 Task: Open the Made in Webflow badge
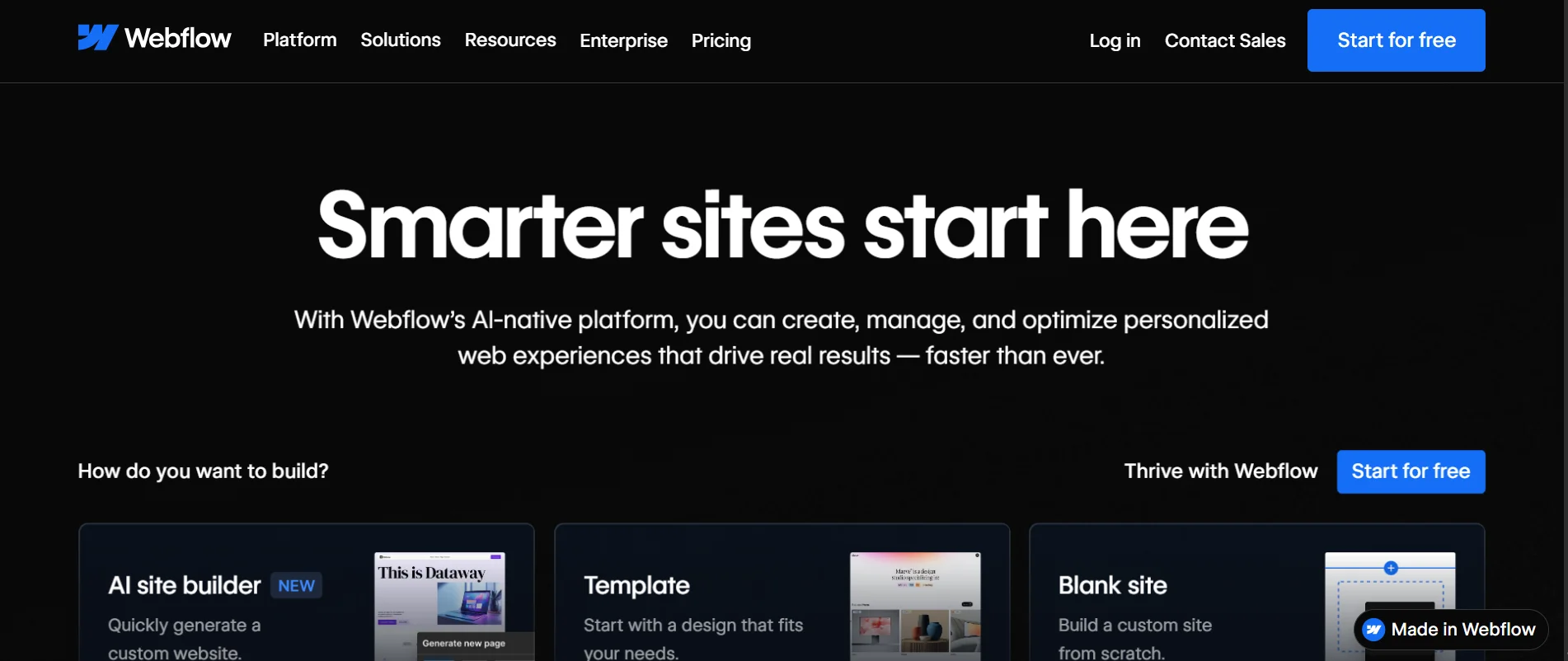click(x=1451, y=630)
